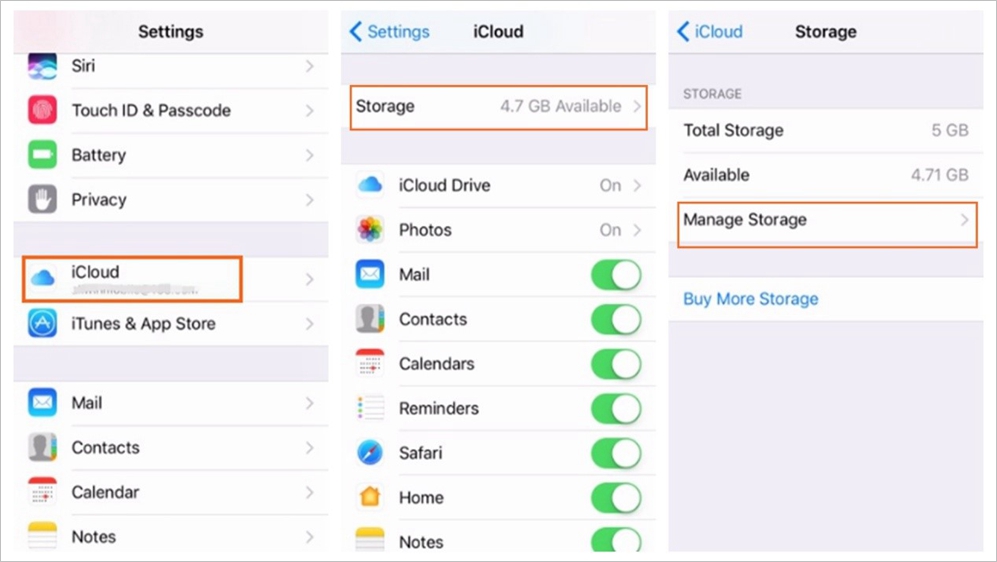The height and width of the screenshot is (562, 997).
Task: Toggle the Safari sync switch
Action: point(616,453)
